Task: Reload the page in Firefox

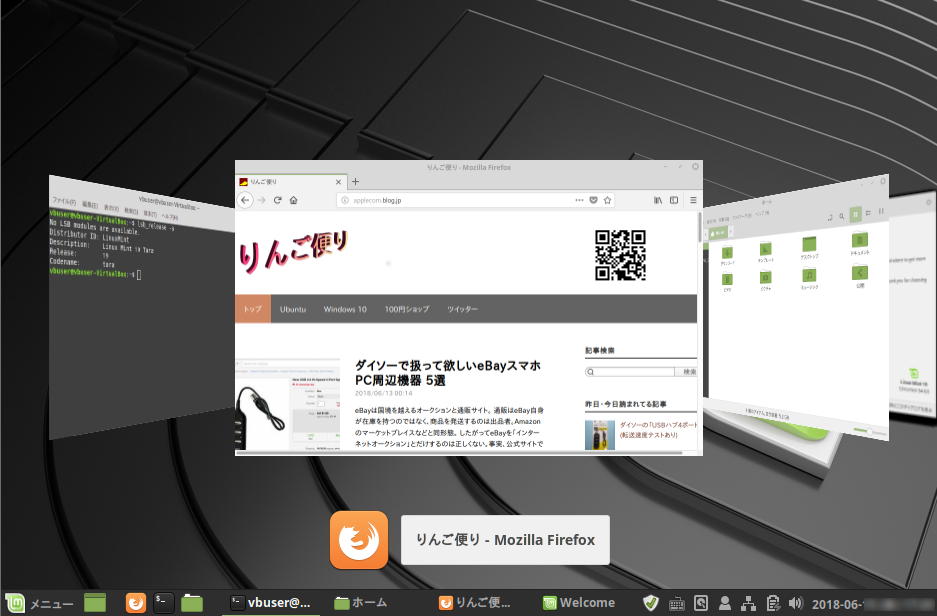Action: point(277,200)
